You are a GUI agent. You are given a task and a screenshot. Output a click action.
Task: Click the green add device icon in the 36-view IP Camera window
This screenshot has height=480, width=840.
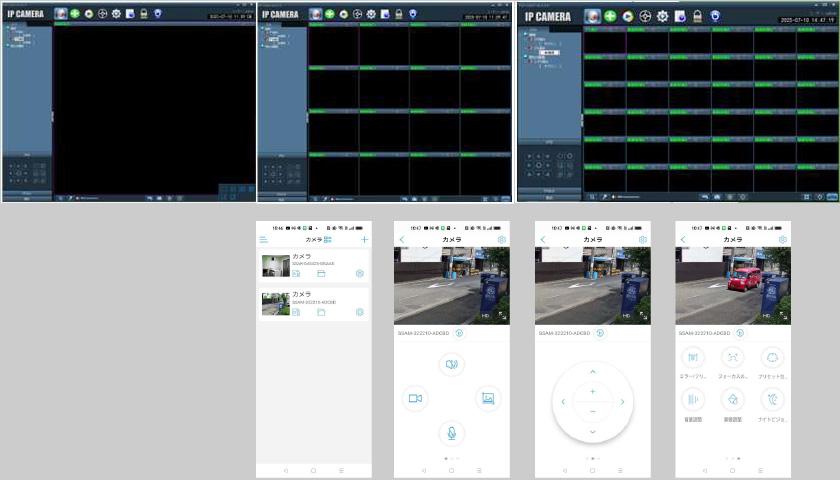(x=610, y=17)
